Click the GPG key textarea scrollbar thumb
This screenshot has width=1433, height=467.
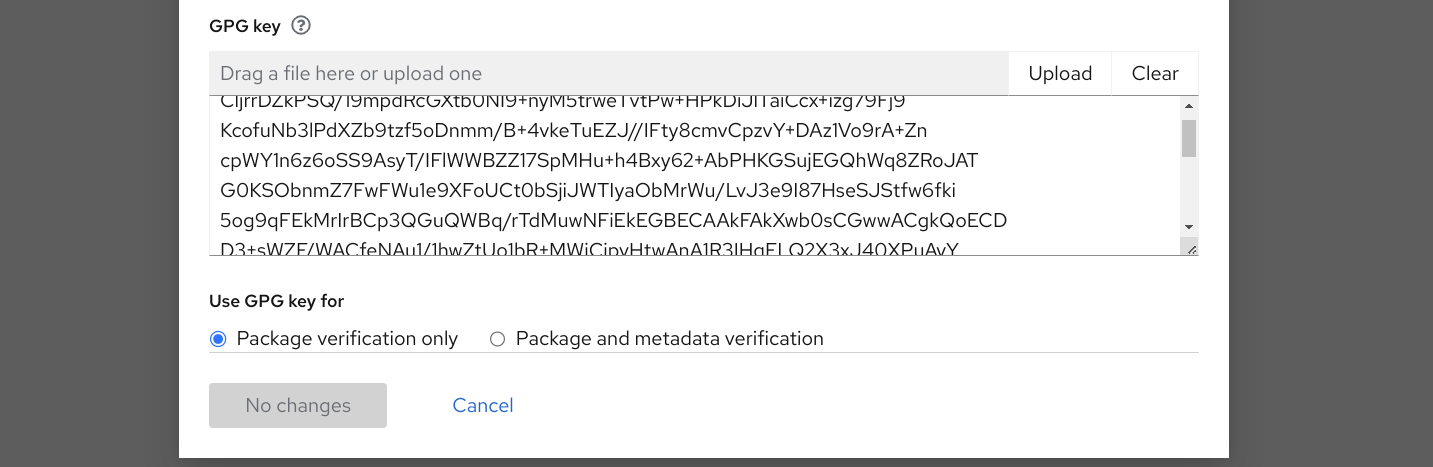[x=1188, y=138]
